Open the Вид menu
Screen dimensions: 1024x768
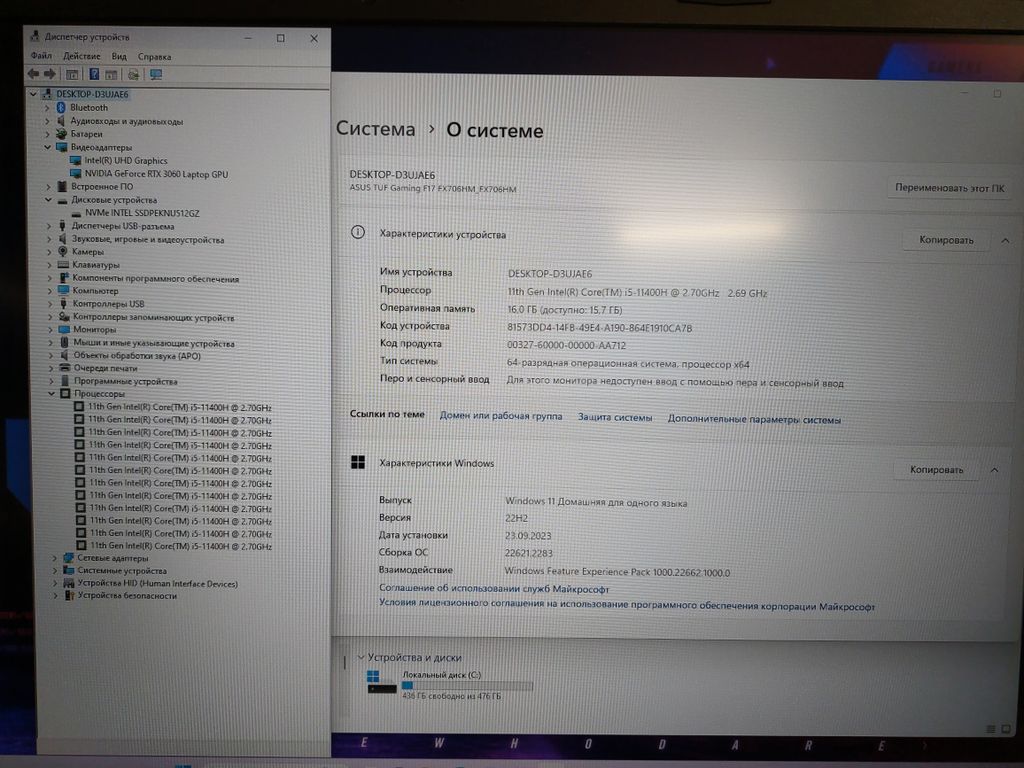pos(119,57)
